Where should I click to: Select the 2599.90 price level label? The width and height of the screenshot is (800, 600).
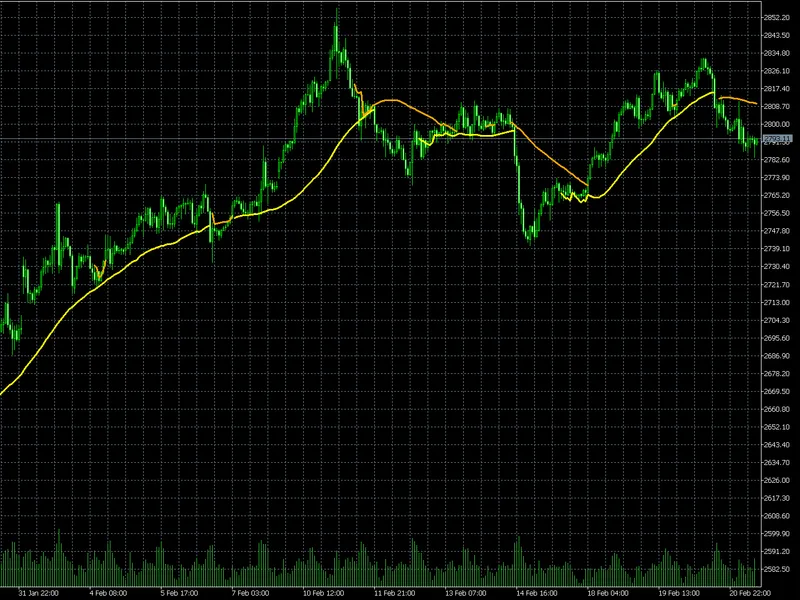click(x=777, y=534)
